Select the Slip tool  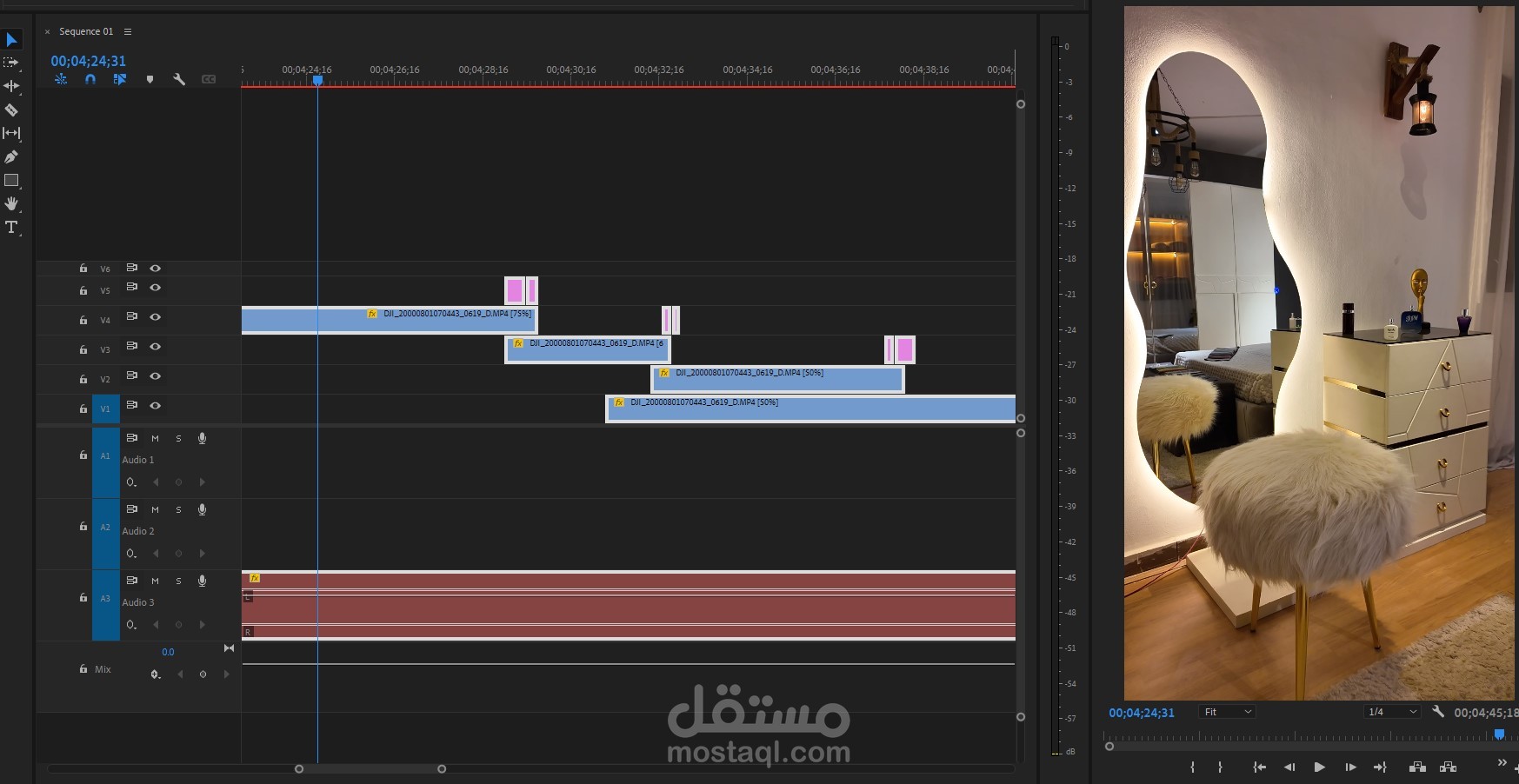point(11,133)
